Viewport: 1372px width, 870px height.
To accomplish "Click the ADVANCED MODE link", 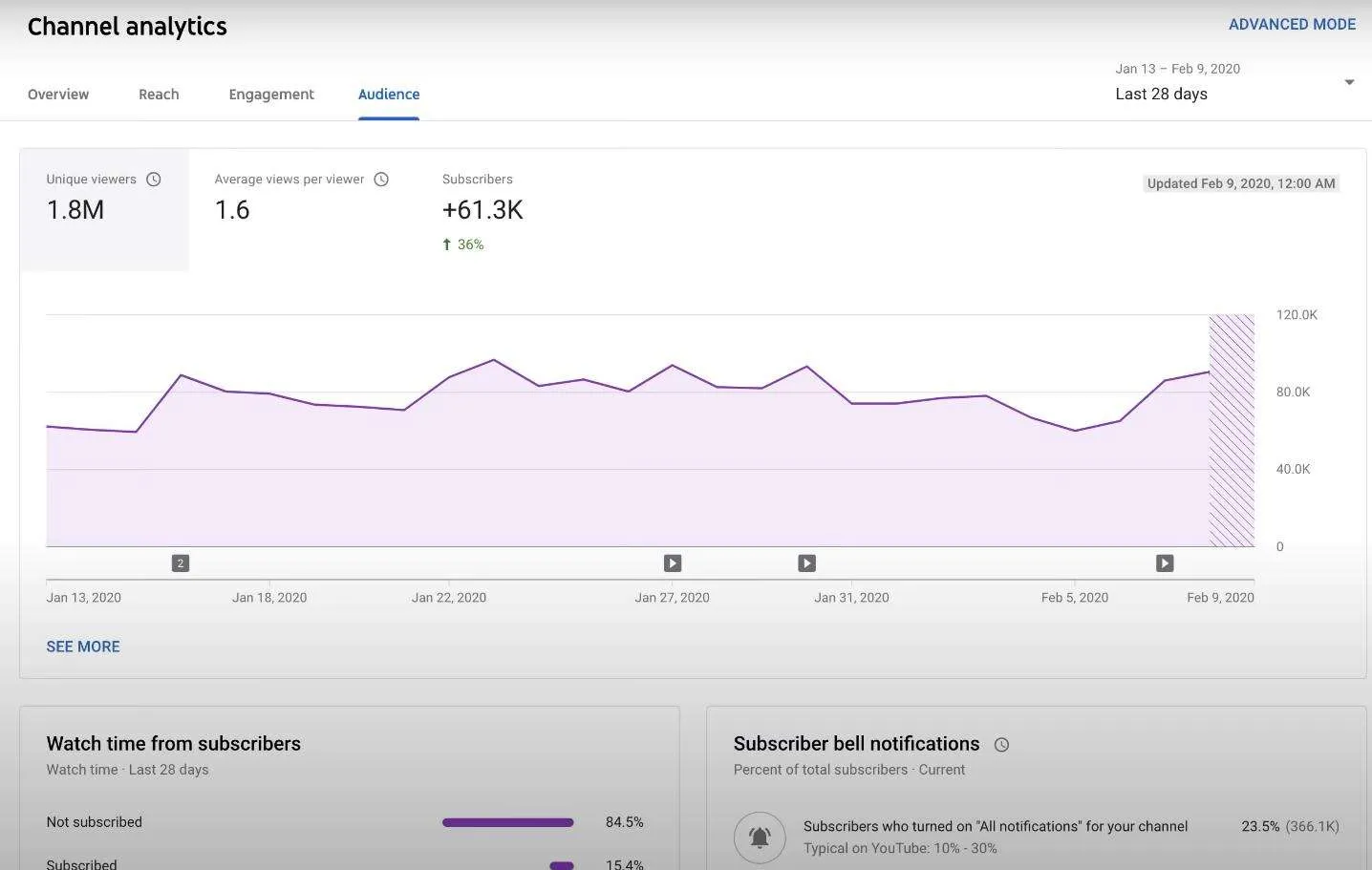I will click(x=1292, y=25).
